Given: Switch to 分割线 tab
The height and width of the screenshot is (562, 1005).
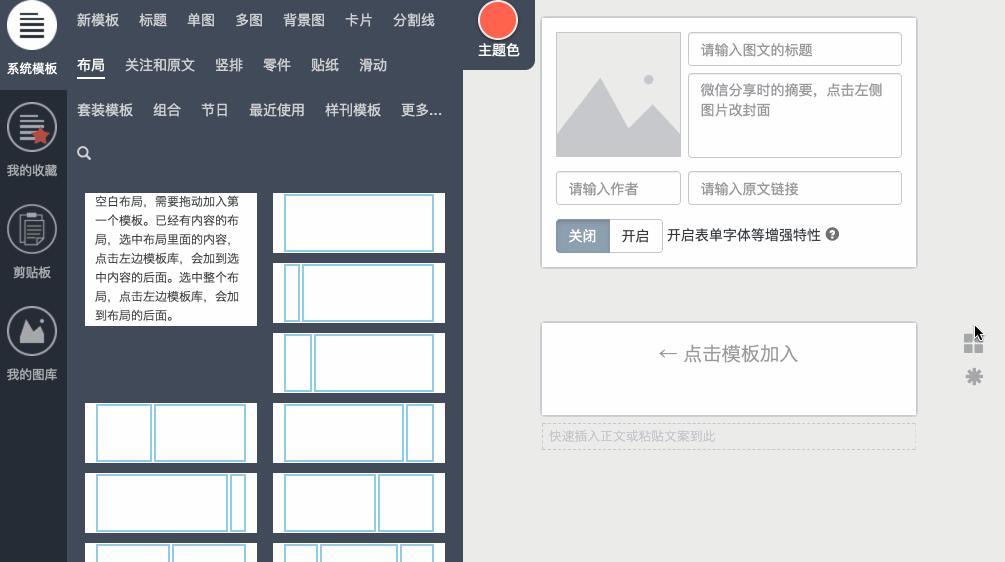Looking at the screenshot, I should point(414,21).
